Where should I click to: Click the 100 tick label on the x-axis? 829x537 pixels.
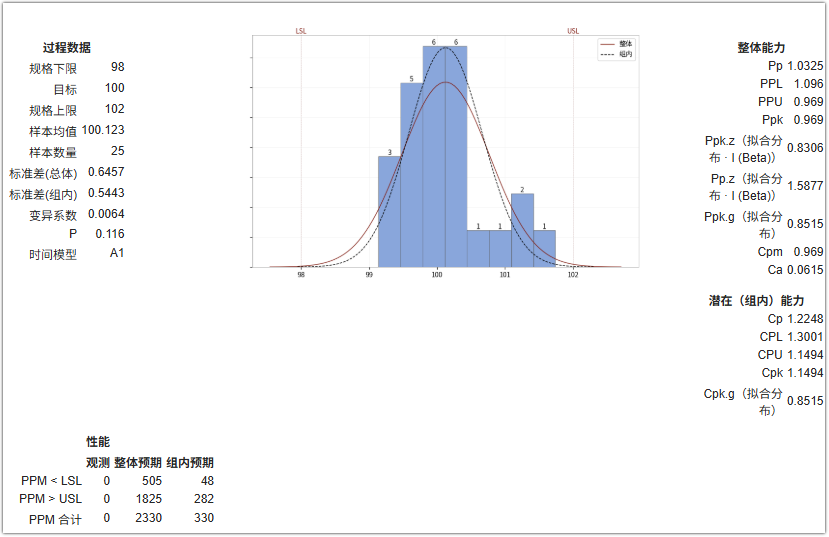coord(437,275)
